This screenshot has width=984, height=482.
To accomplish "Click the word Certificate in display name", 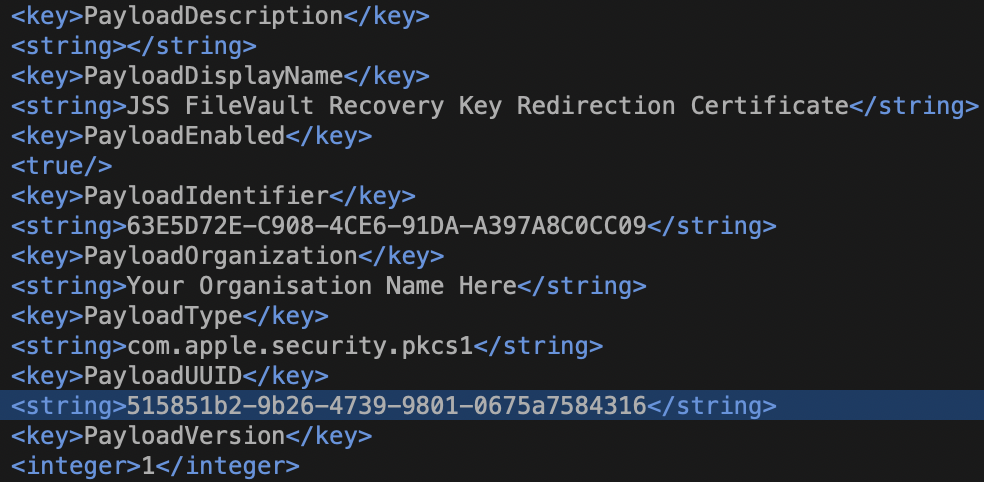I will click(x=770, y=106).
